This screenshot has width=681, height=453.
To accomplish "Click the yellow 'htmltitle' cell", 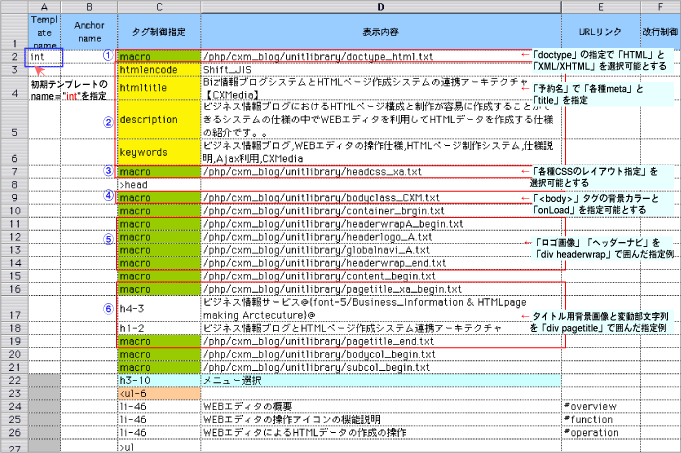I will coord(159,88).
